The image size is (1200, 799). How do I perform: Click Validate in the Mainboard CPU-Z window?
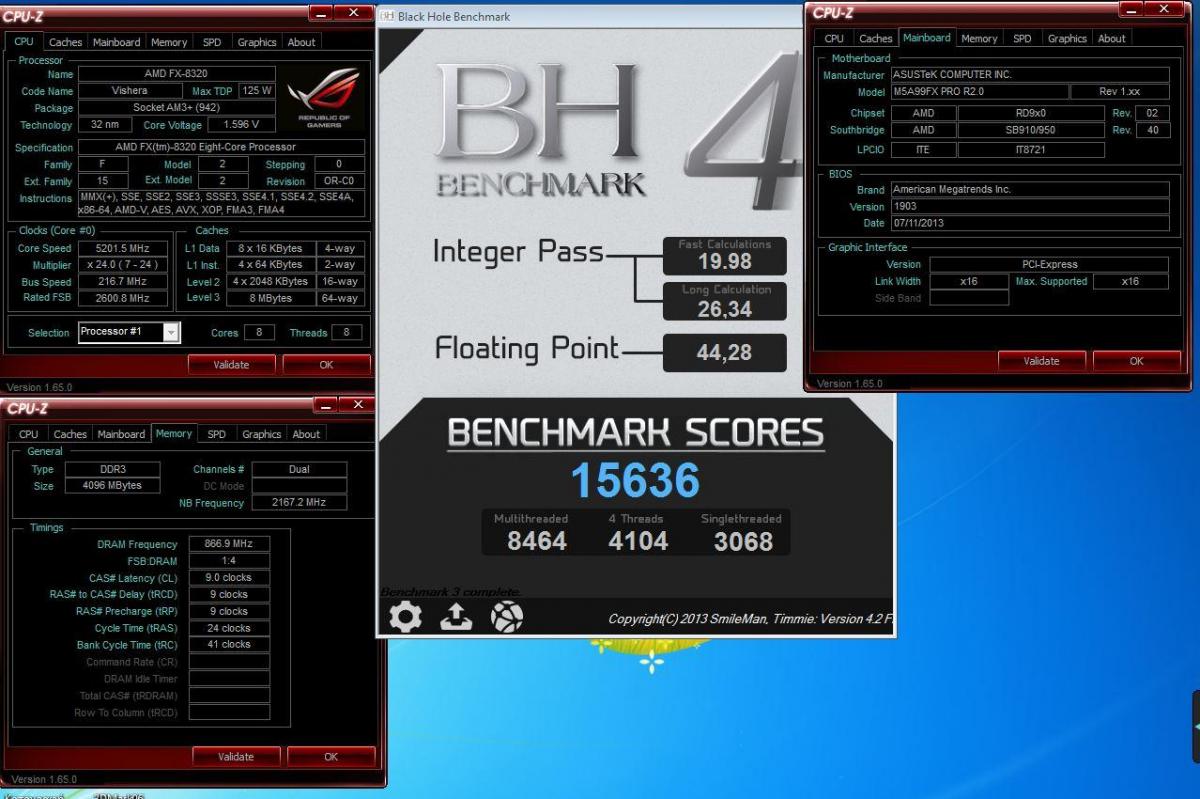(1041, 361)
